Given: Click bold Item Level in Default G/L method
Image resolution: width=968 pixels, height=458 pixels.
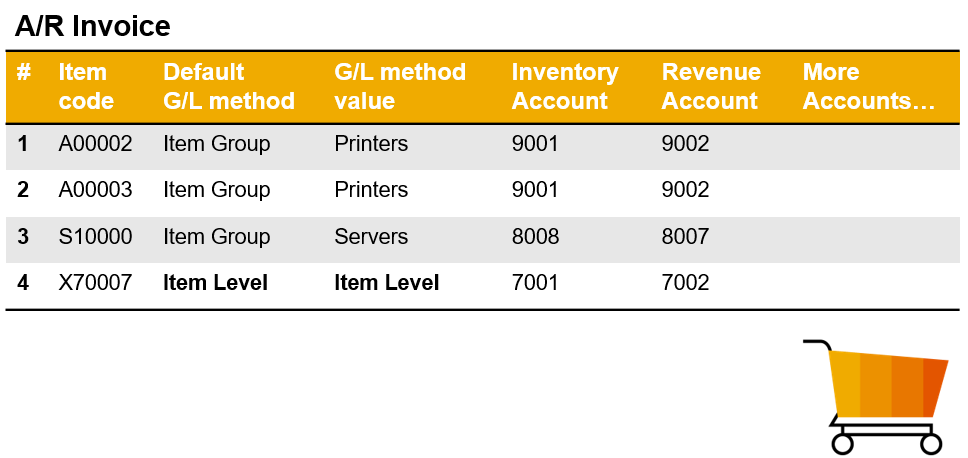Looking at the screenshot, I should [x=215, y=283].
